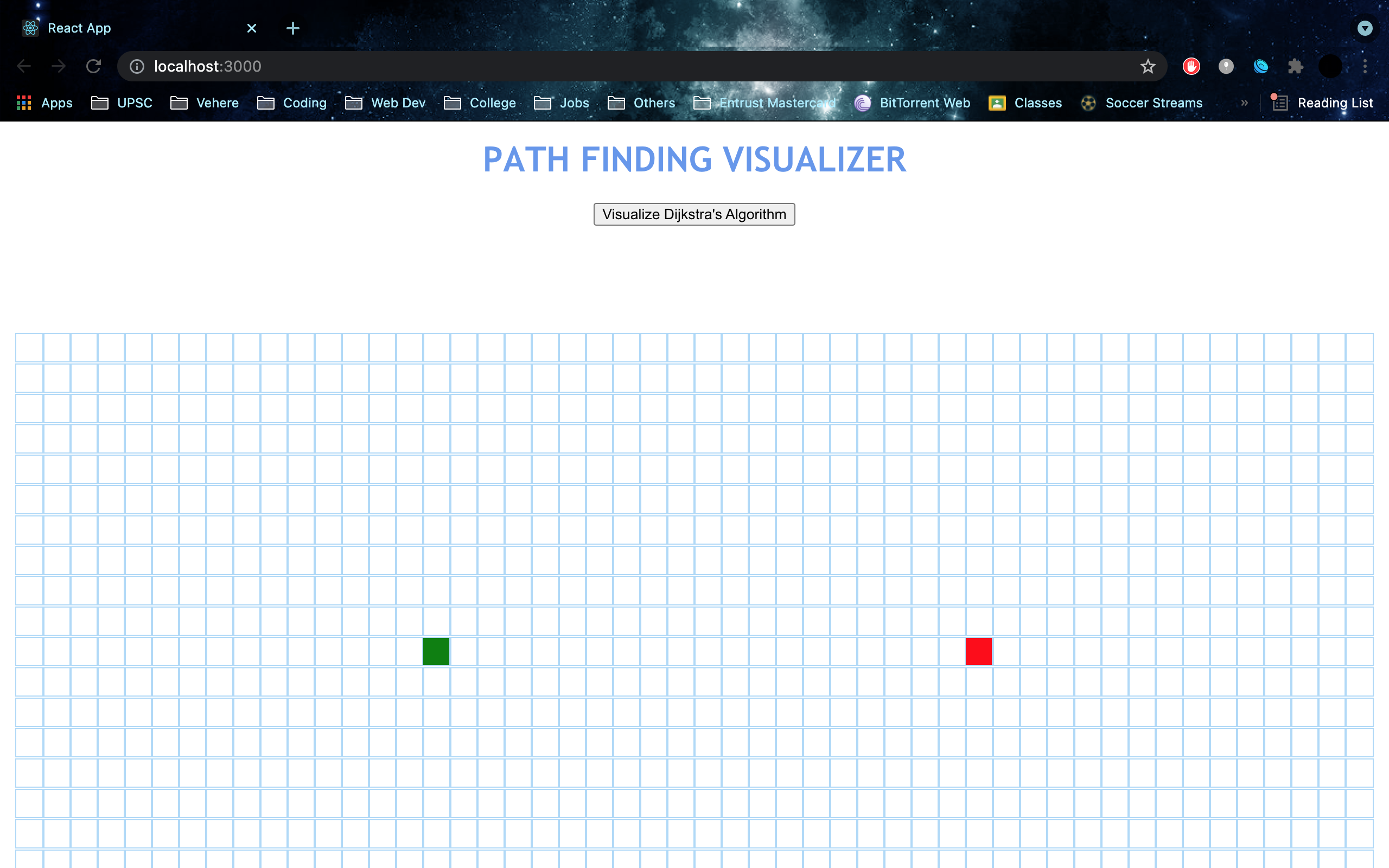
Task: Open the browser extensions puzzle-piece menu
Action: [1296, 66]
